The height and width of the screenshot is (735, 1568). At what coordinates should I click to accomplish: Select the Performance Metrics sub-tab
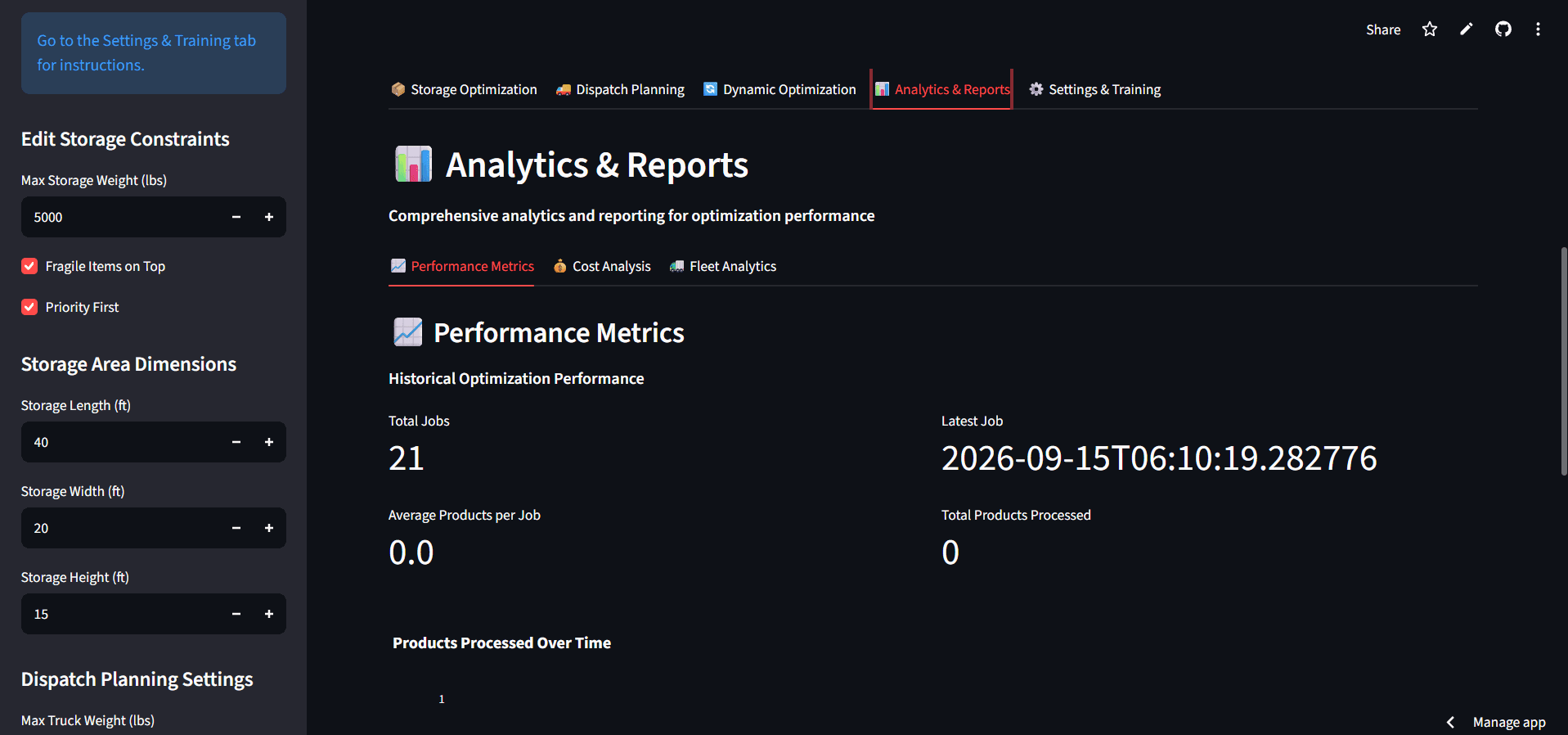coord(461,266)
